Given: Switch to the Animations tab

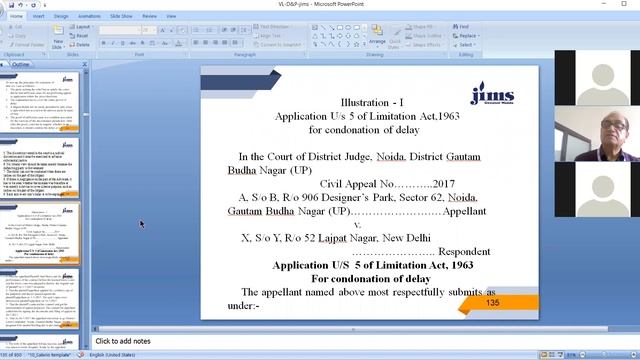Looking at the screenshot, I should 89,16.
